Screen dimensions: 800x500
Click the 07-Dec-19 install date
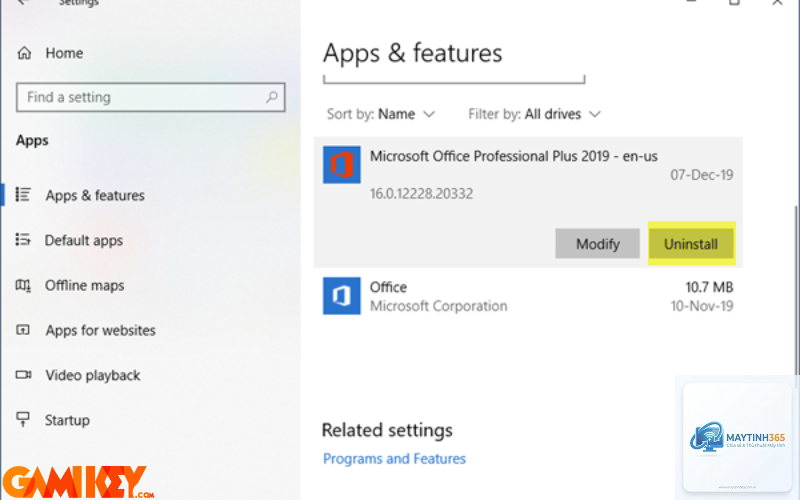[x=702, y=175]
